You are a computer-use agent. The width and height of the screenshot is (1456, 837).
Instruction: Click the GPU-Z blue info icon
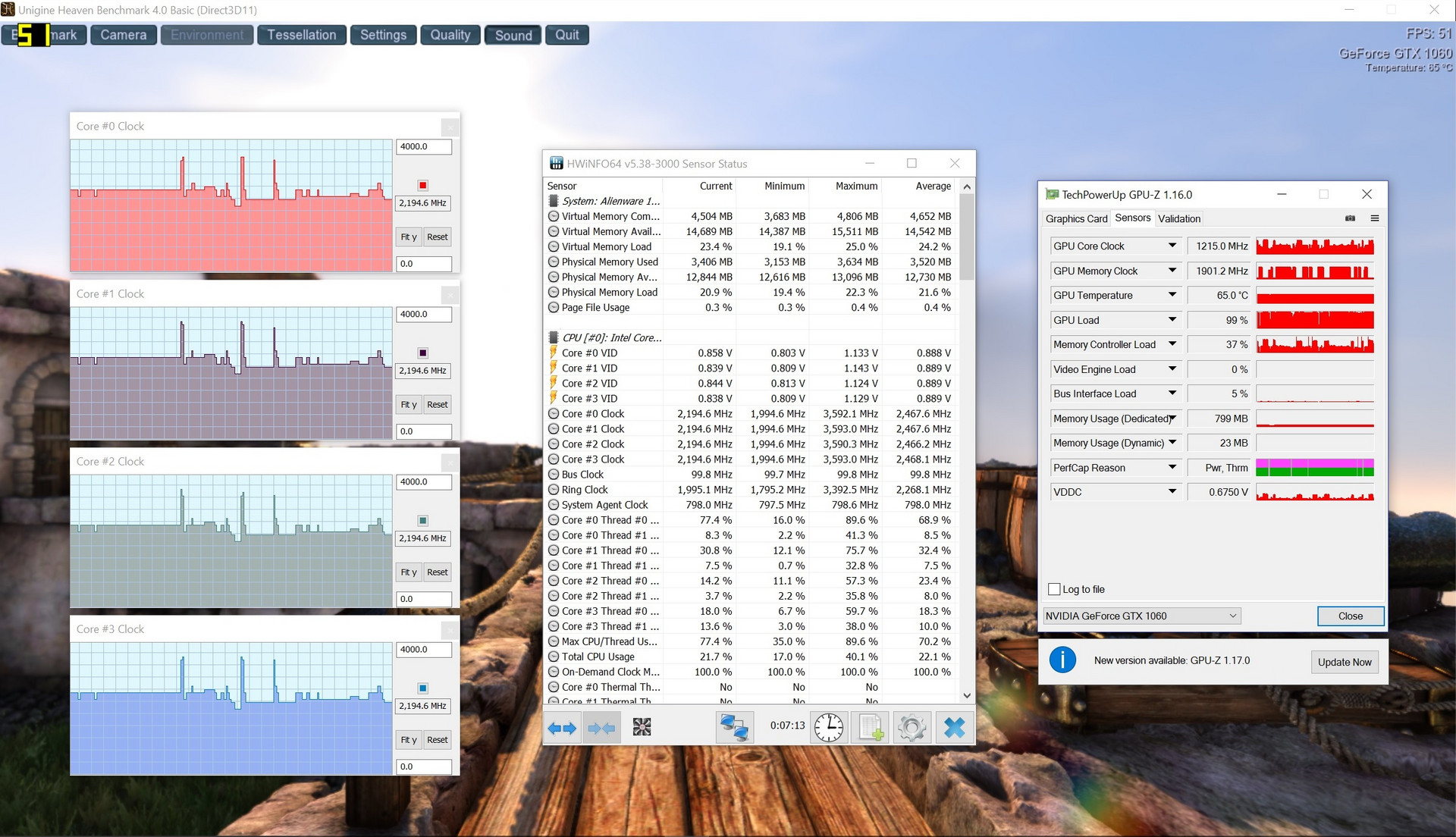[x=1062, y=660]
